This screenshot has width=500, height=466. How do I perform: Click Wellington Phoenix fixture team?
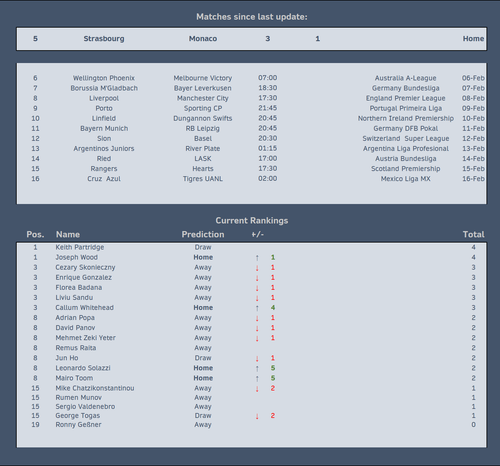point(104,78)
